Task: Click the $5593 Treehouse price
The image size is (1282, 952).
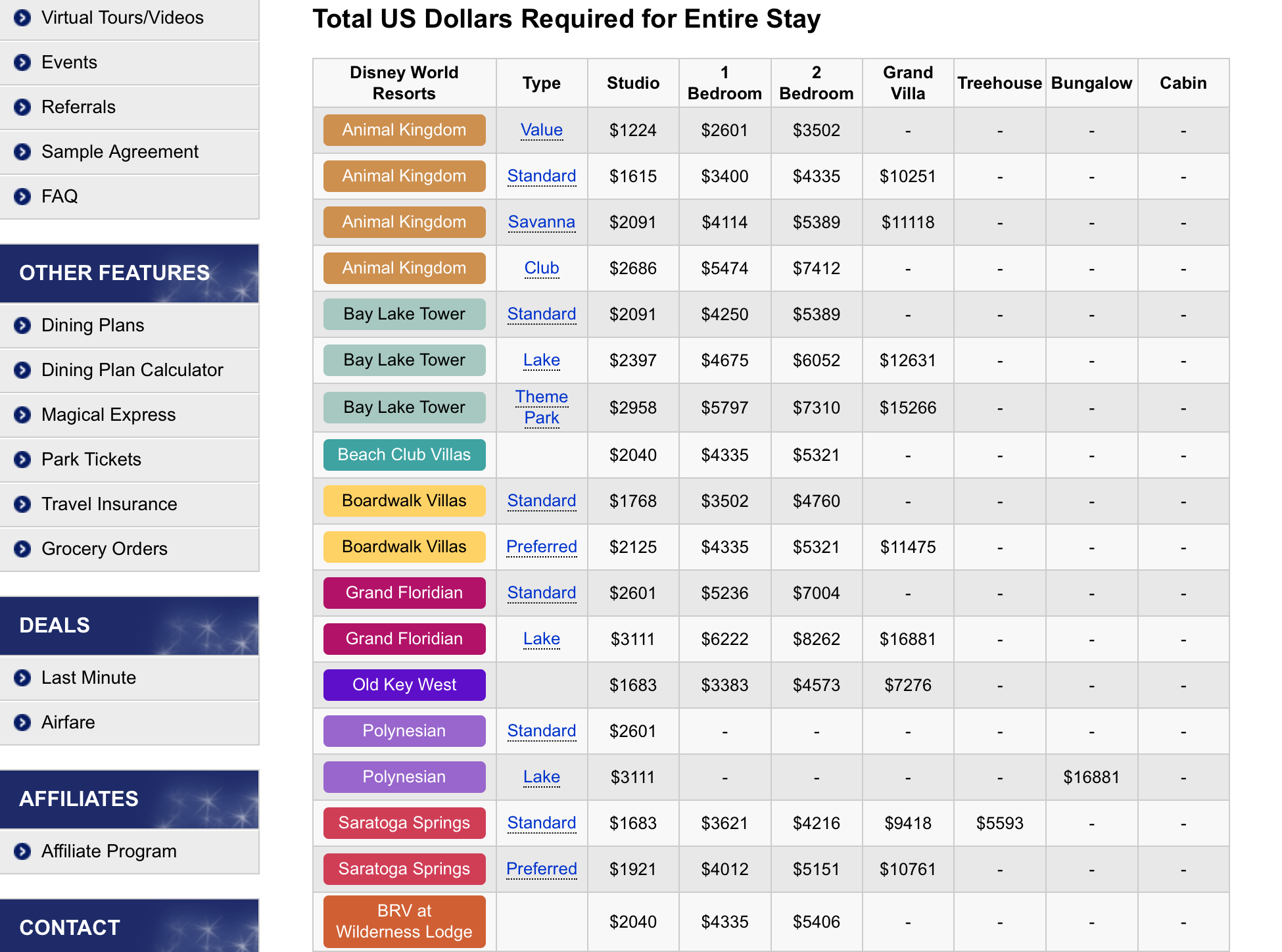Action: (1000, 823)
